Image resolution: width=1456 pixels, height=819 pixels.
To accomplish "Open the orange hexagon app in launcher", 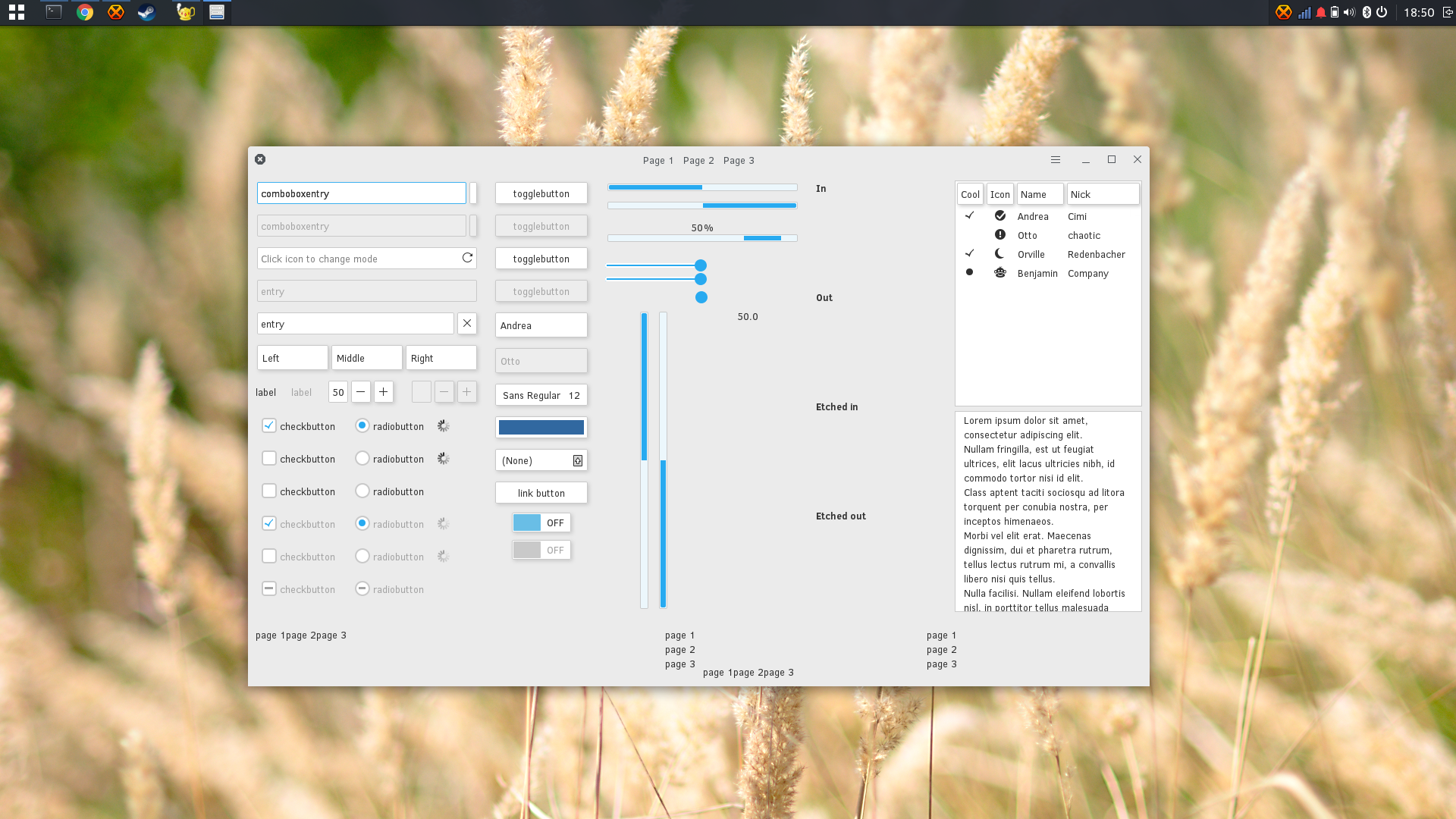I will tap(115, 12).
